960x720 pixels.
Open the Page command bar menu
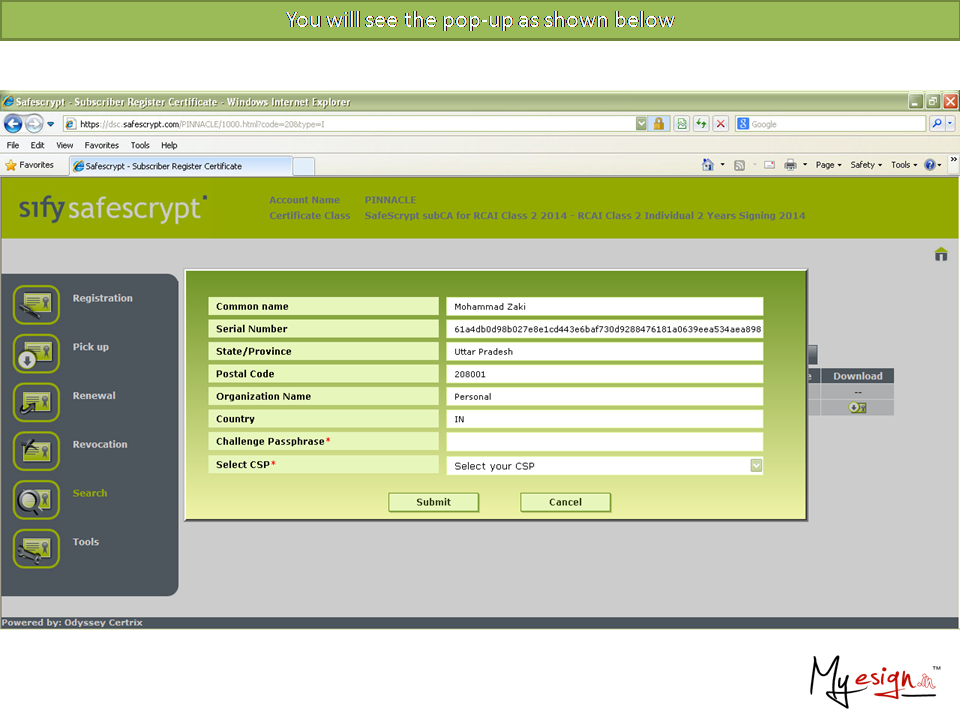(x=828, y=165)
